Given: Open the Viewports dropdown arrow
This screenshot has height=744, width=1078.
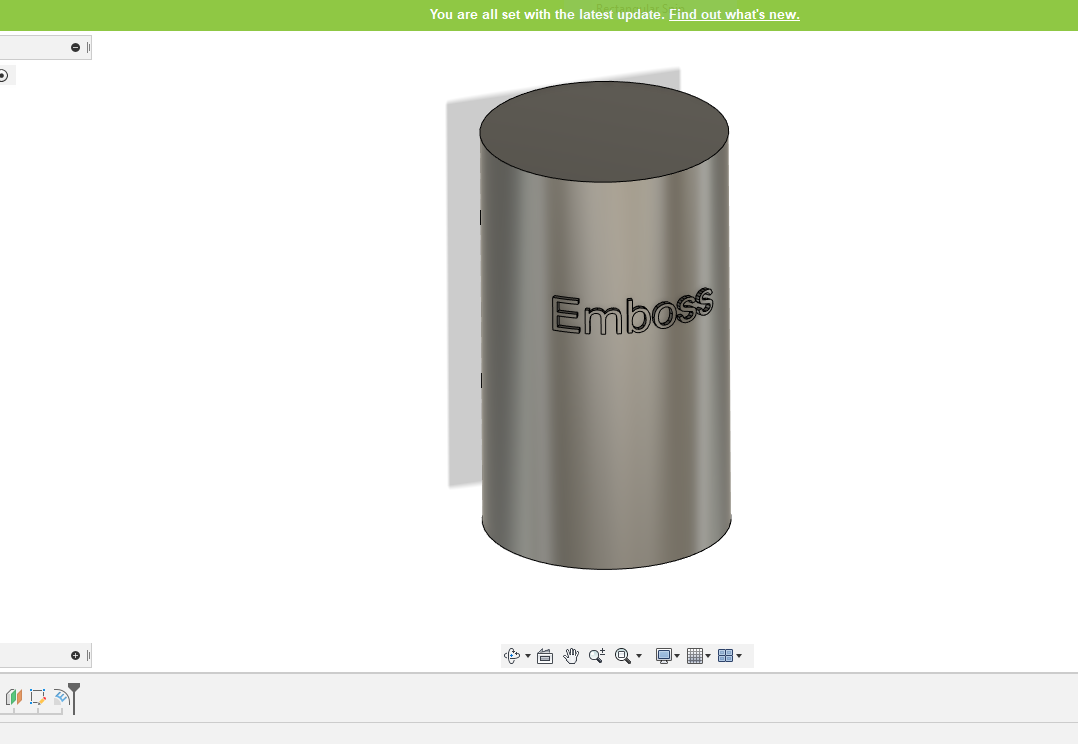Looking at the screenshot, I should [738, 655].
